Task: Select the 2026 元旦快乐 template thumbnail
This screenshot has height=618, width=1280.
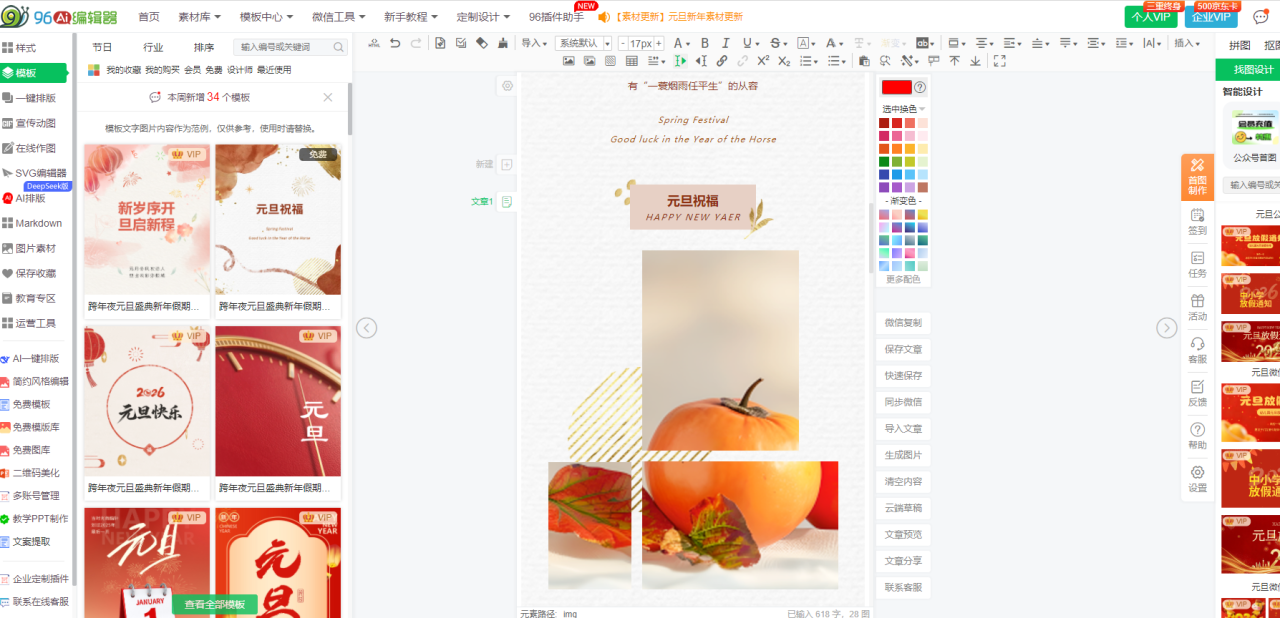Action: (x=147, y=401)
